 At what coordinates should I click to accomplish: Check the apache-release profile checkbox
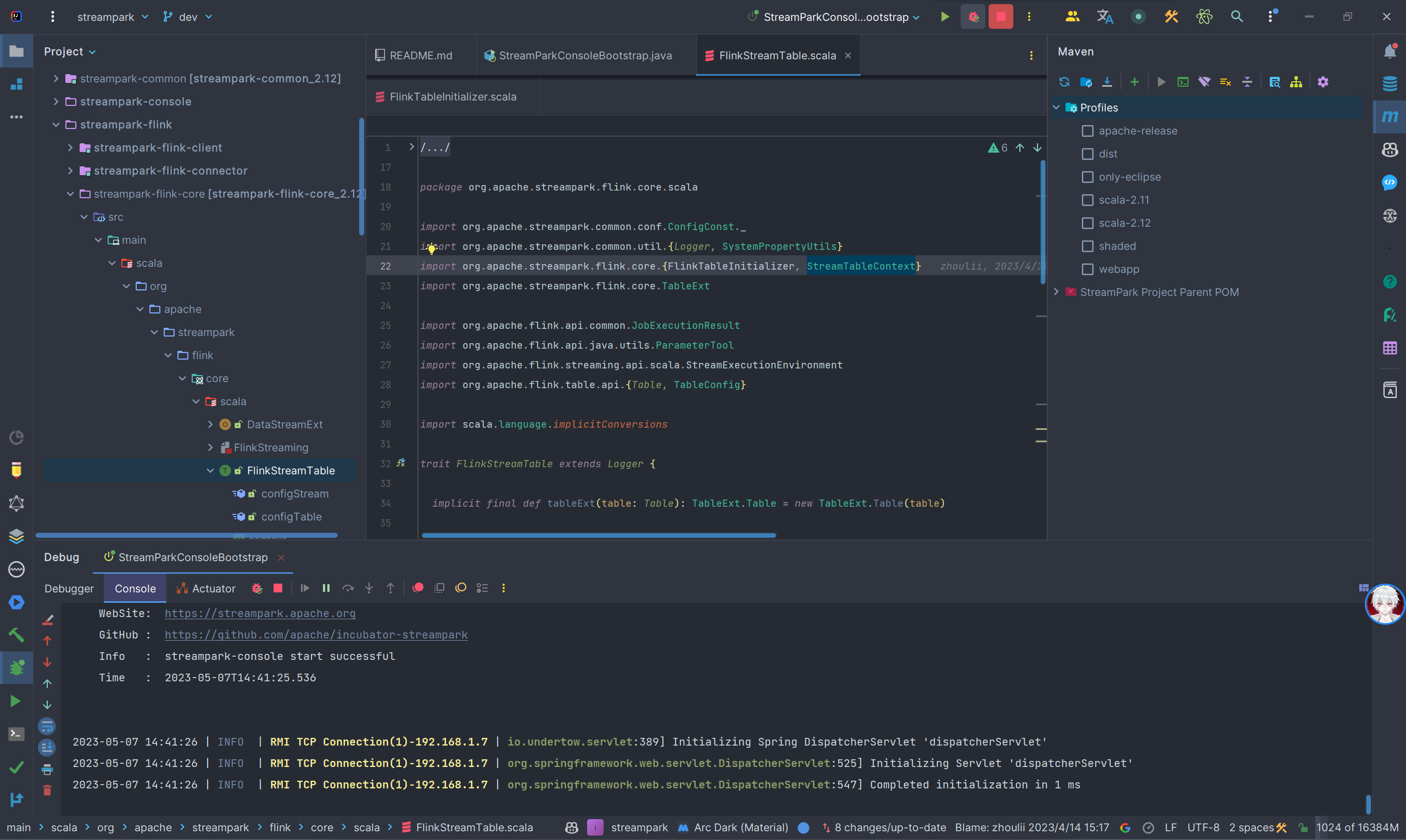(1087, 131)
